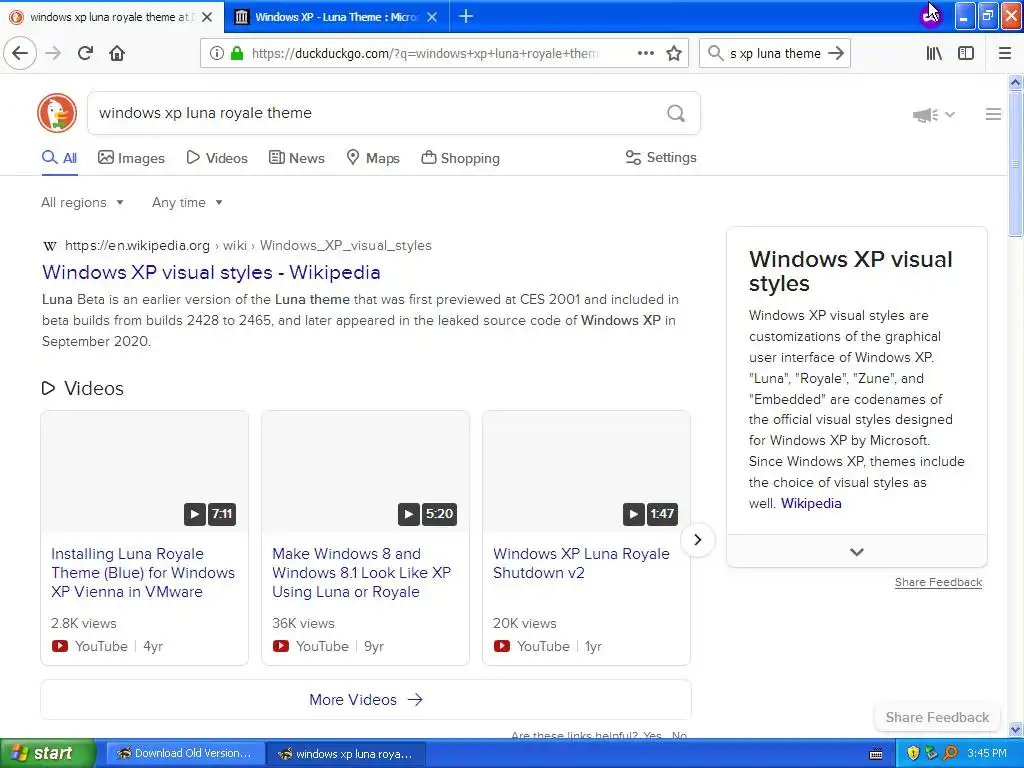Switch to Shopping results
1024x768 pixels.
460,158
